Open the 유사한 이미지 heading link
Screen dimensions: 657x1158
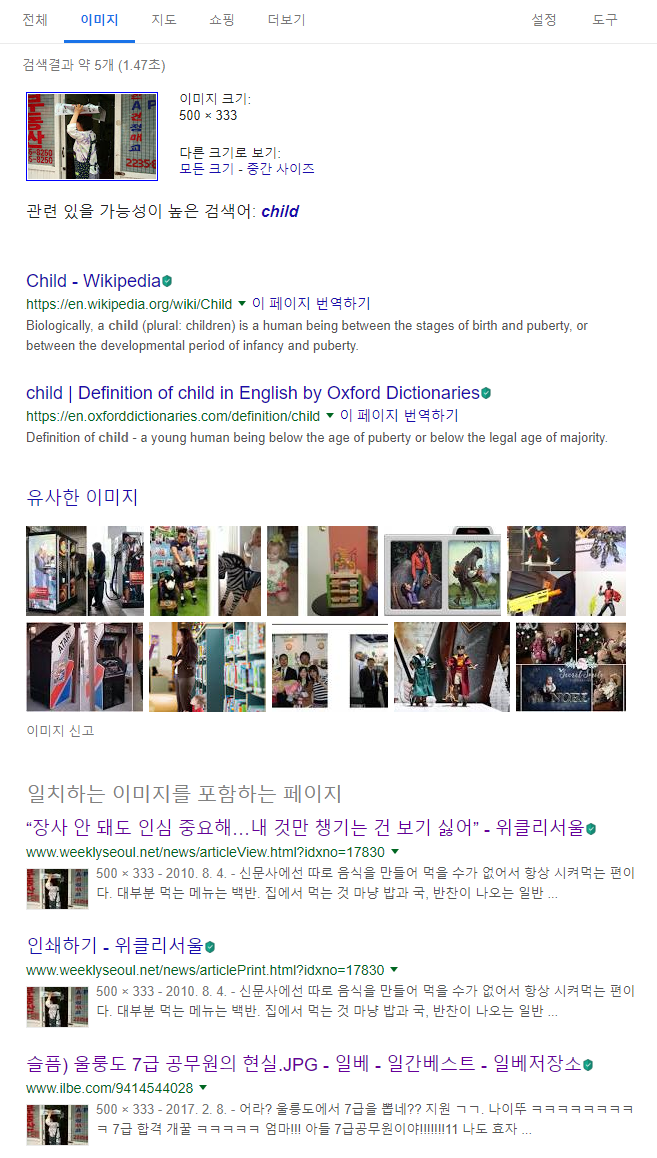tap(82, 497)
